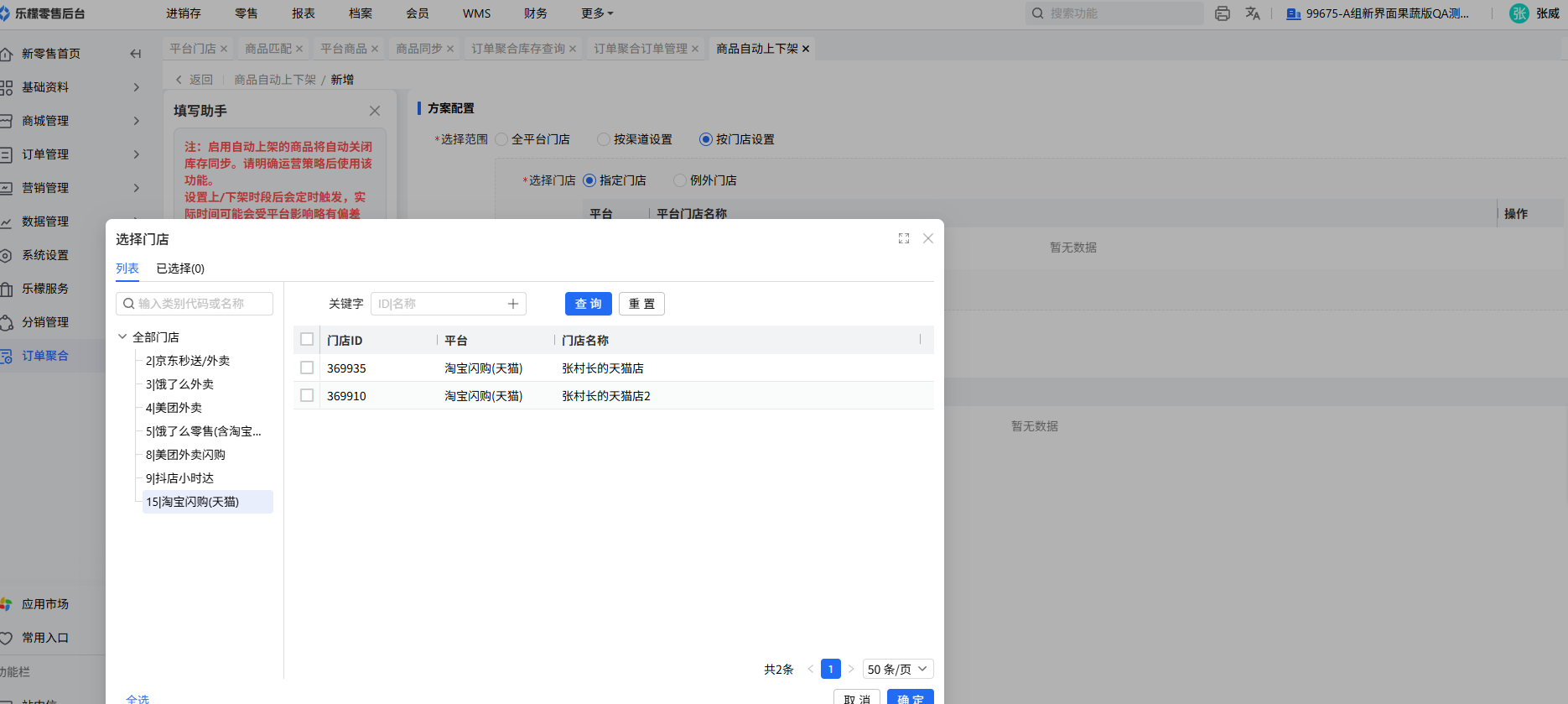Click the printer icon in top bar
This screenshot has height=704, width=1568.
click(x=1223, y=13)
